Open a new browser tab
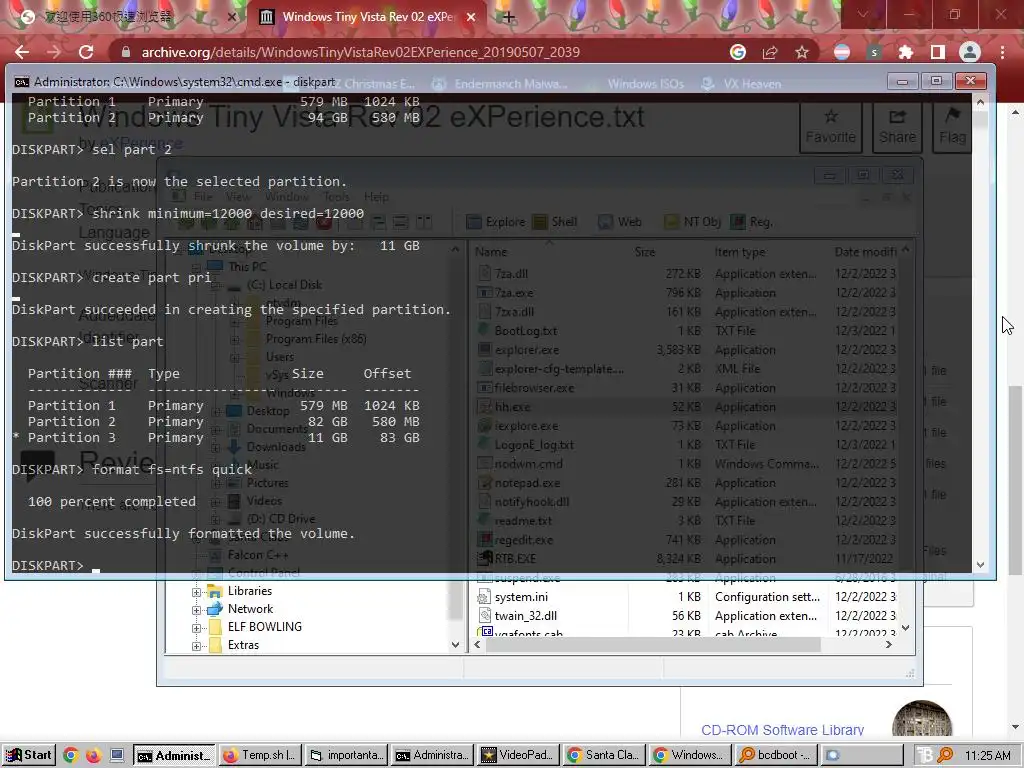Viewport: 1024px width, 768px height. 509,17
